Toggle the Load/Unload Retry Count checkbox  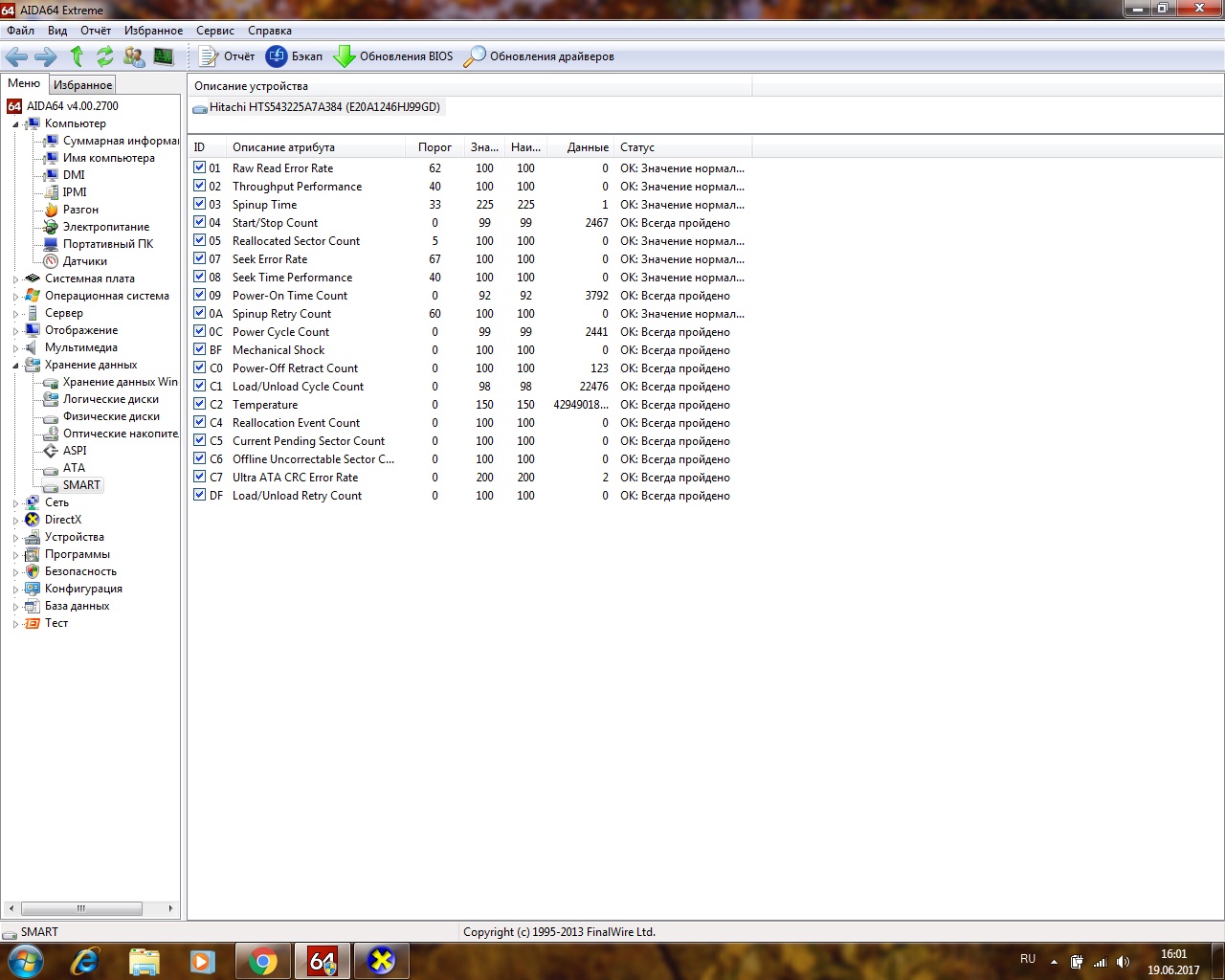199,495
